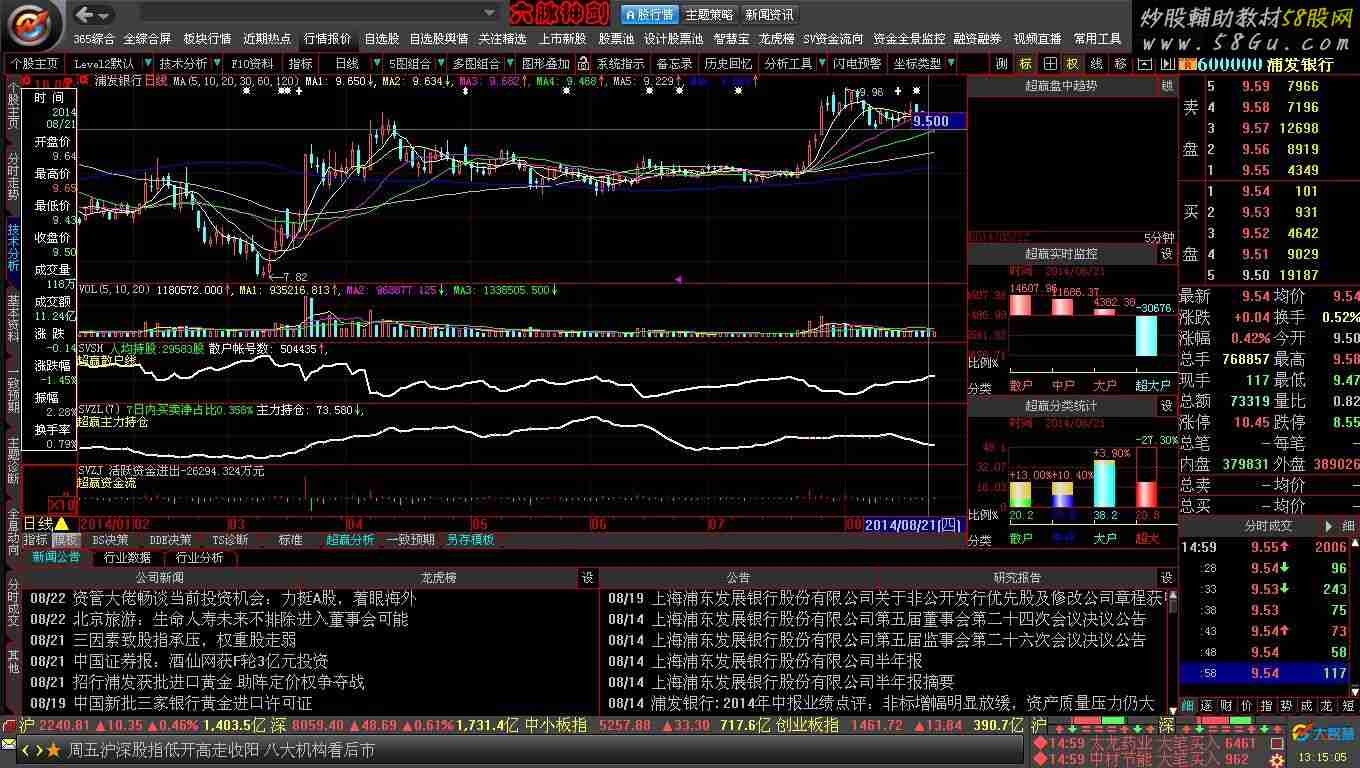This screenshot has height=768, width=1360.
Task: Click the 设 settings icon on 超赢实时监控
Action: (x=1166, y=254)
